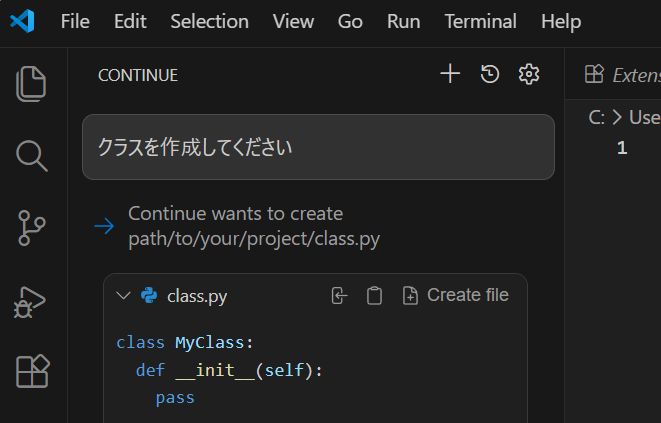This screenshot has height=423, width=661.
Task: Open the Selection menu
Action: (209, 21)
